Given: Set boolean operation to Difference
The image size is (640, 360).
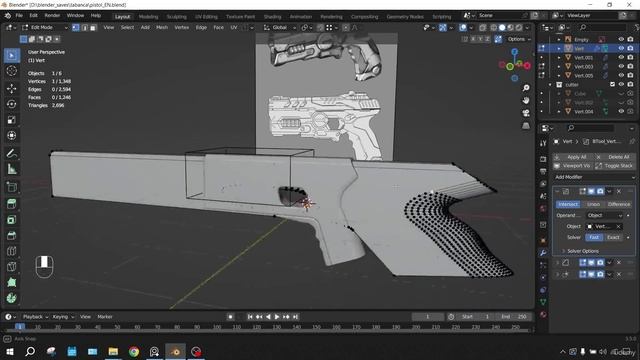Looking at the screenshot, I should pos(618,204).
